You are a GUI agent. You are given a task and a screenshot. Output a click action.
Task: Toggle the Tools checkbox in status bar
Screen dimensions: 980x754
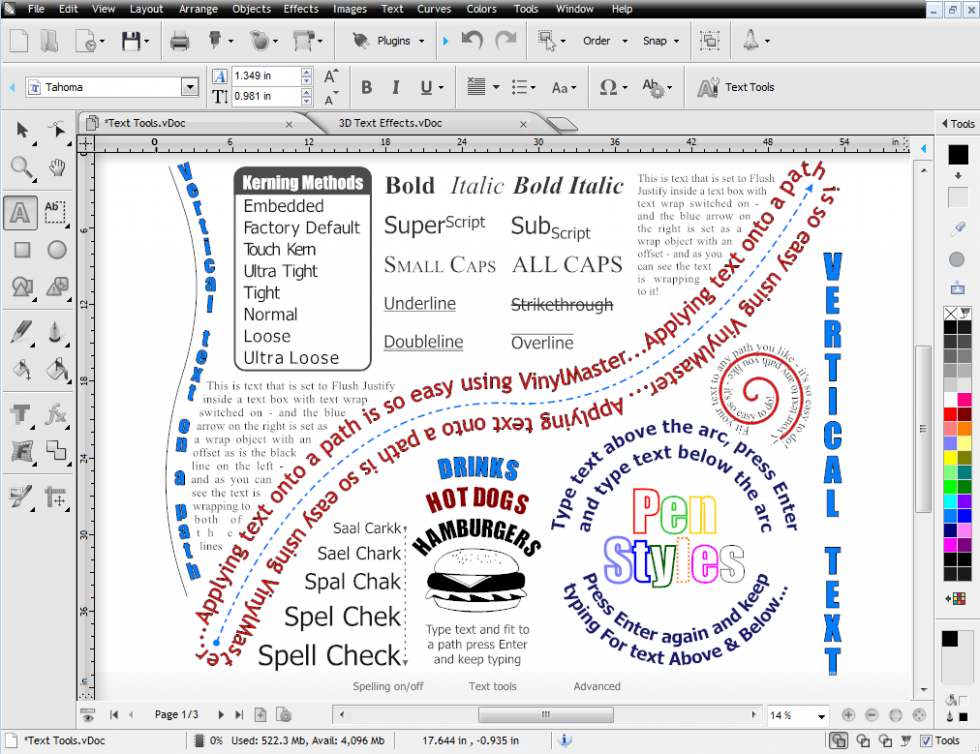point(924,741)
